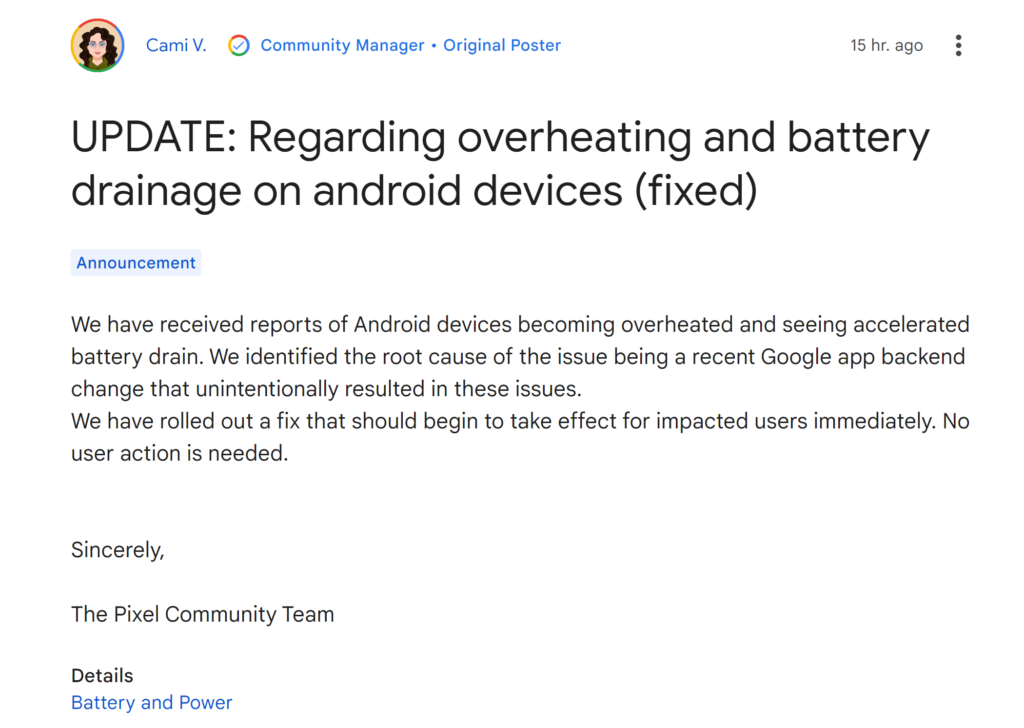Click the 'We have rolled out a fix' line

point(520,421)
